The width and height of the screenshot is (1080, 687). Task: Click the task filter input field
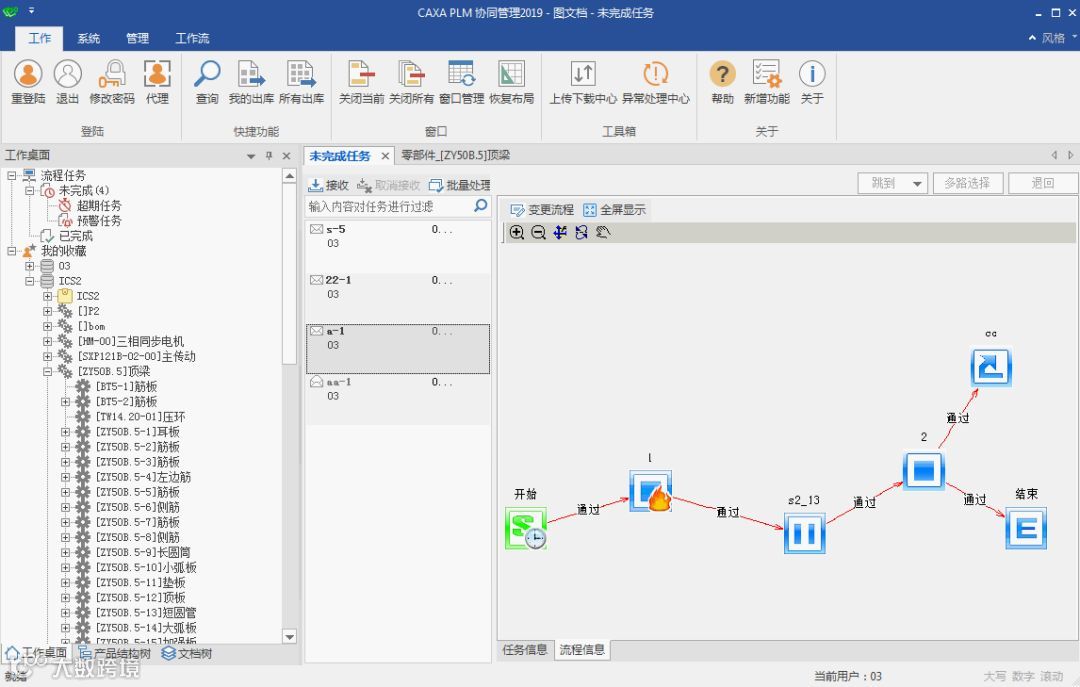[x=389, y=206]
